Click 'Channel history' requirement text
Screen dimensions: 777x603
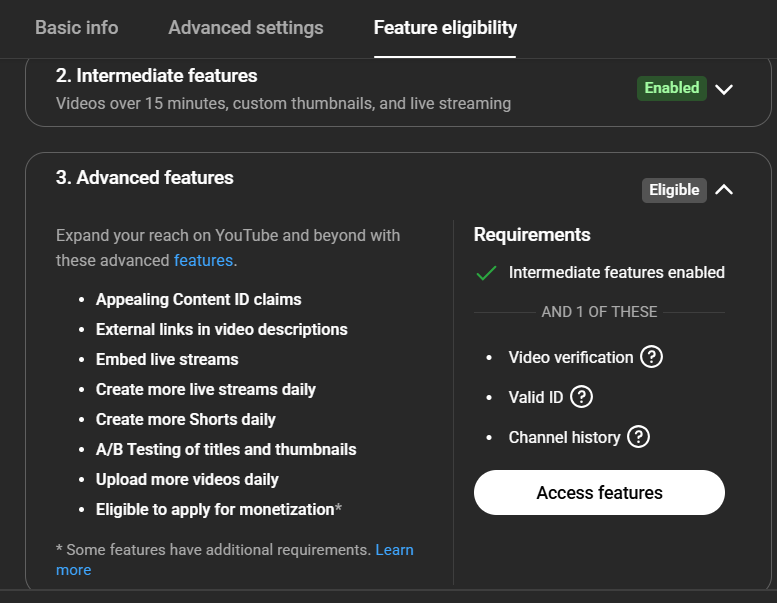point(564,438)
